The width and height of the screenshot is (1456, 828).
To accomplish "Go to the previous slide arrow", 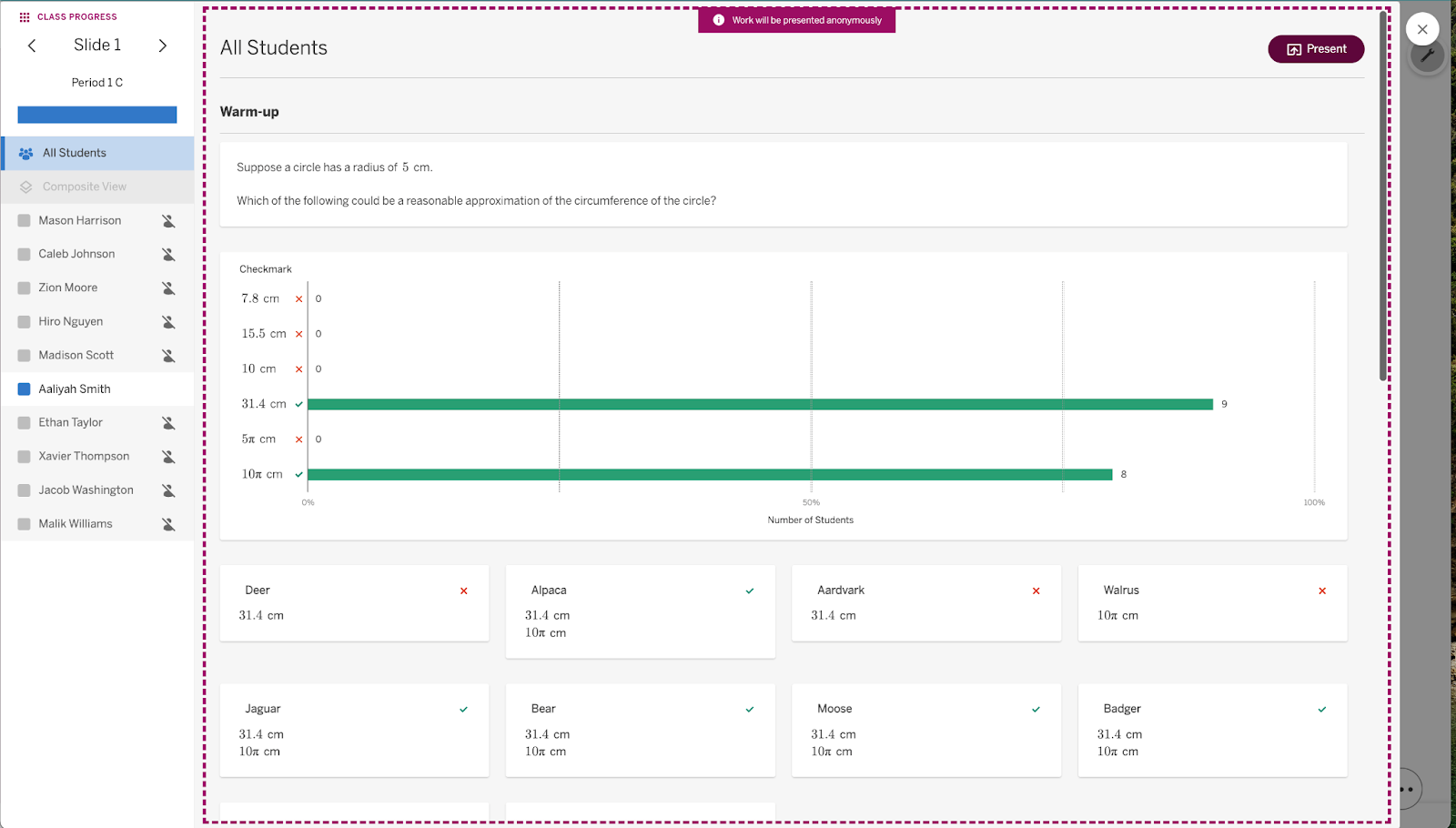I will 32,45.
